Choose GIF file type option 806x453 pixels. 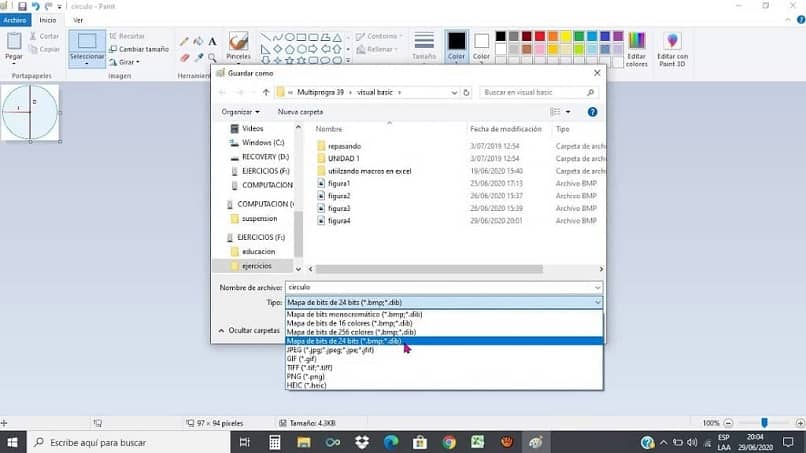point(444,359)
